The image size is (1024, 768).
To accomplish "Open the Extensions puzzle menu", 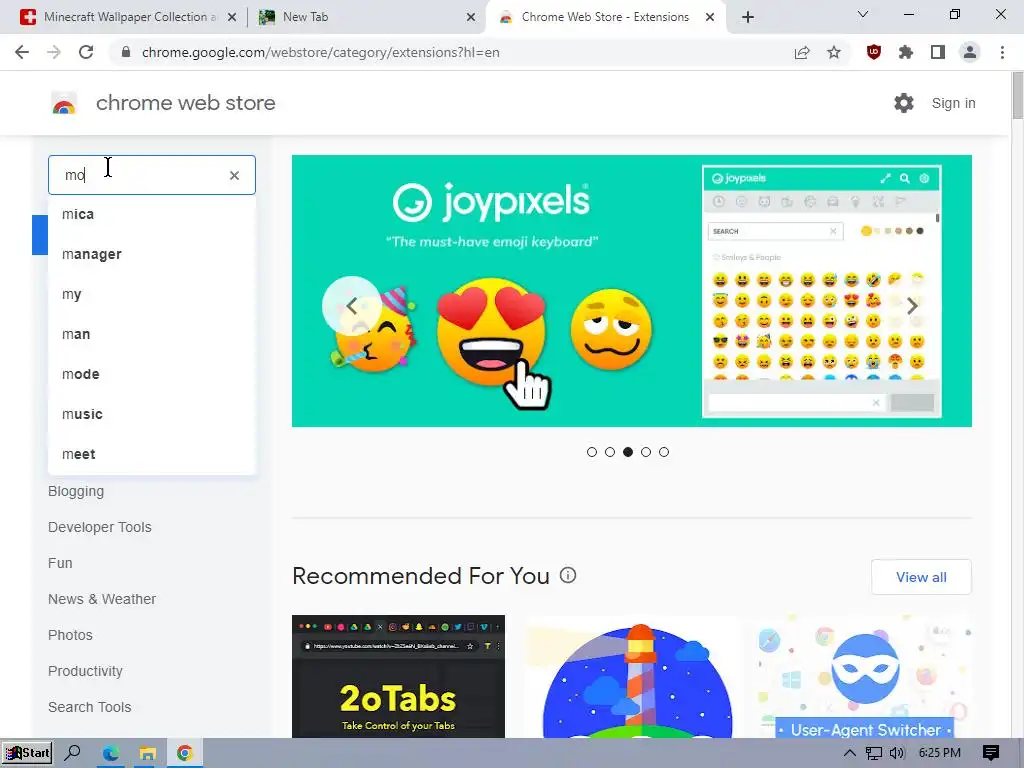I will [x=906, y=52].
